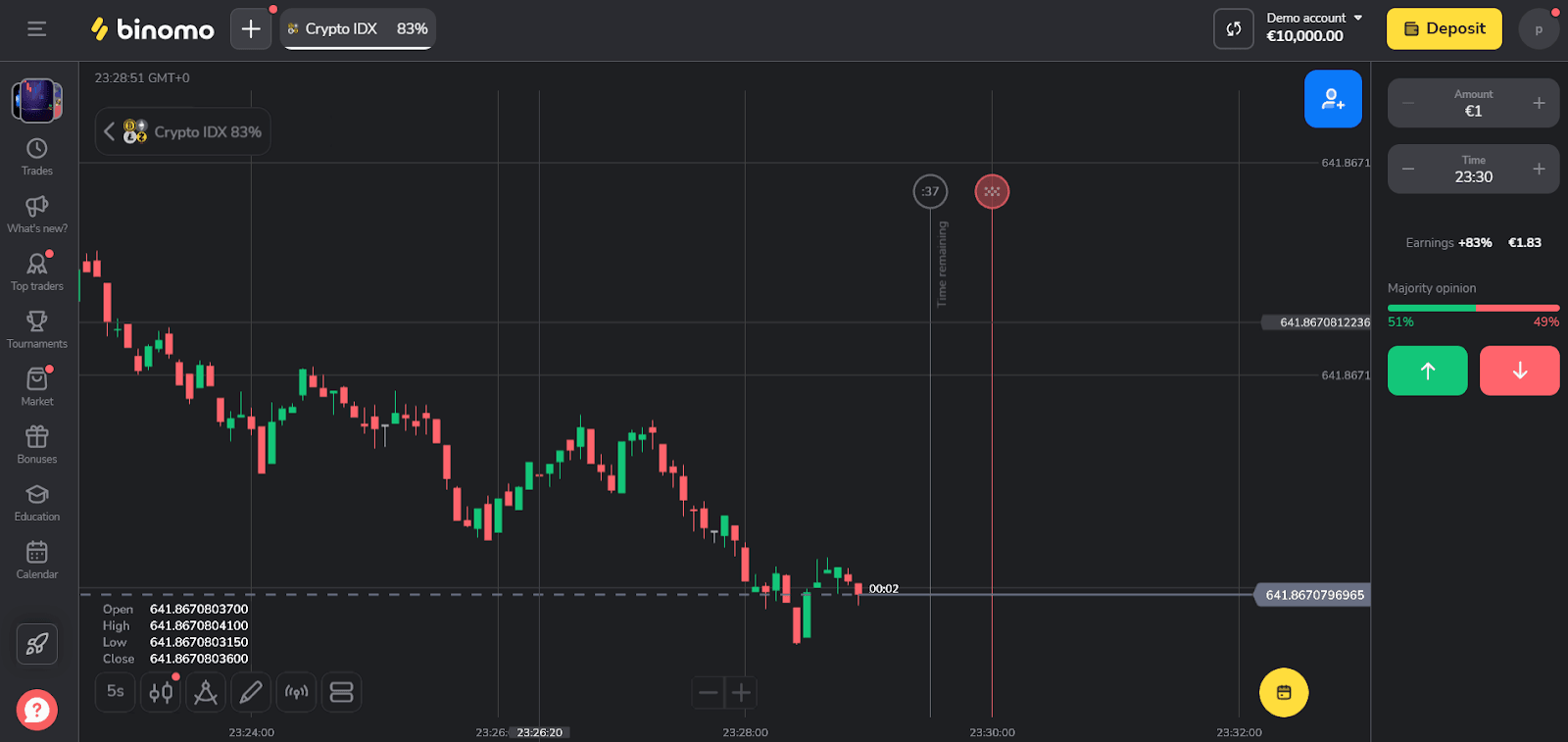
Task: Open Top traders section
Action: point(37,272)
